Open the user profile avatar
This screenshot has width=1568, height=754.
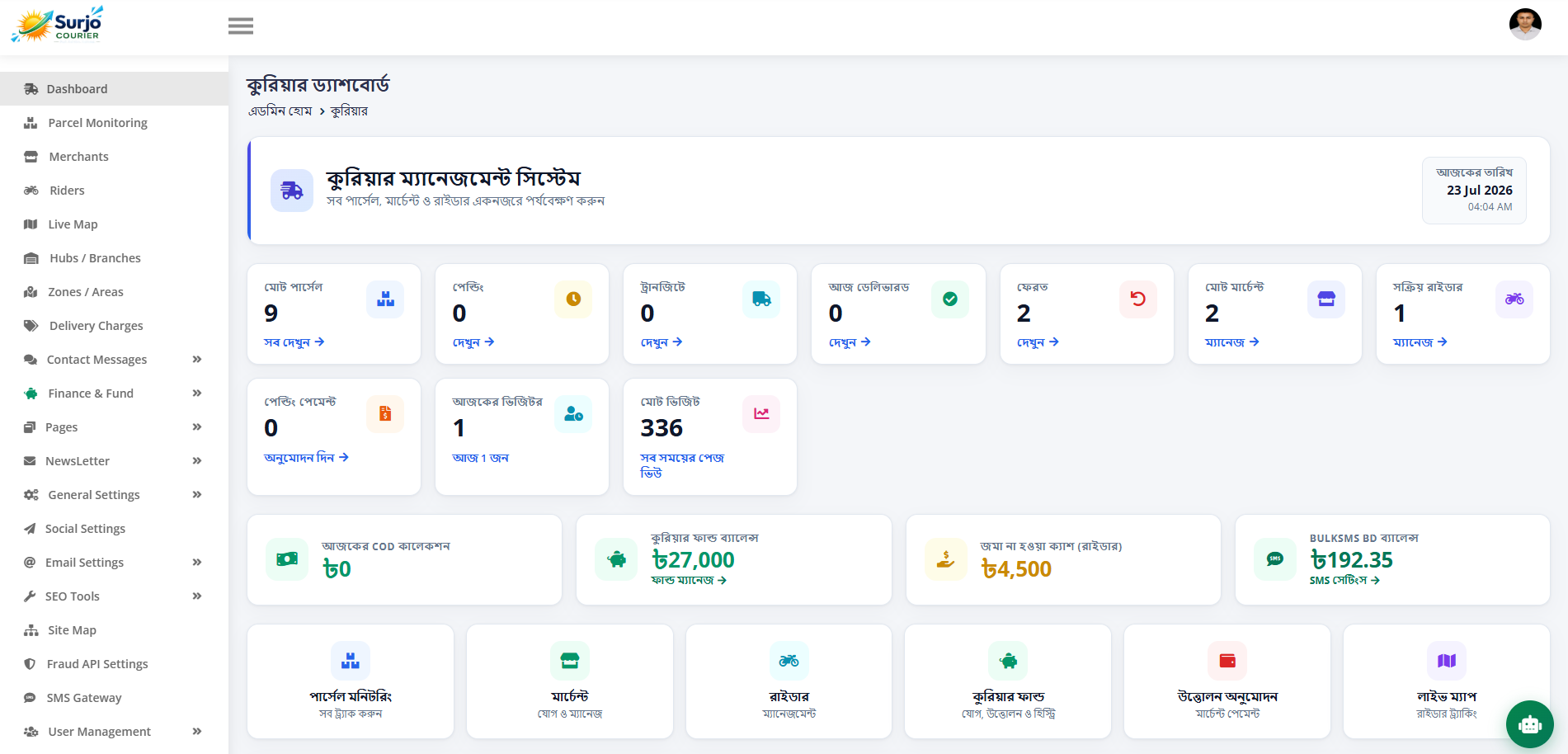[1525, 25]
